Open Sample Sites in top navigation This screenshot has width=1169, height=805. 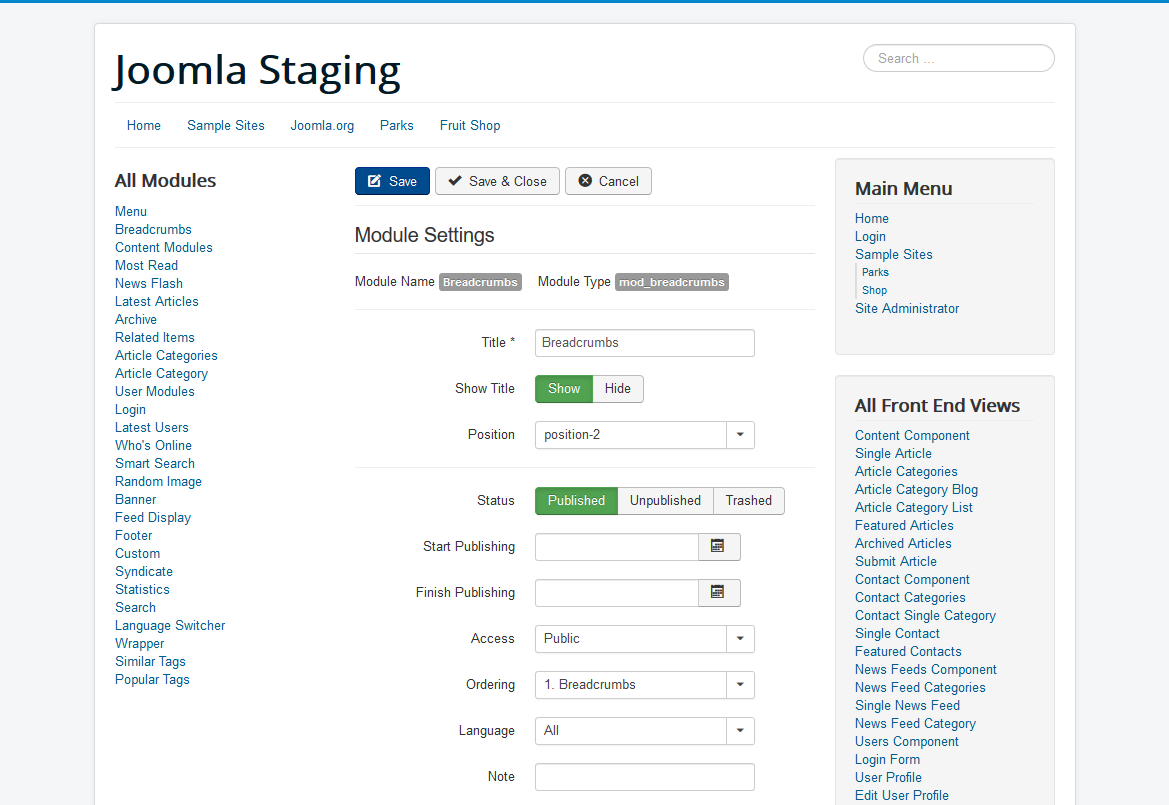click(x=226, y=125)
